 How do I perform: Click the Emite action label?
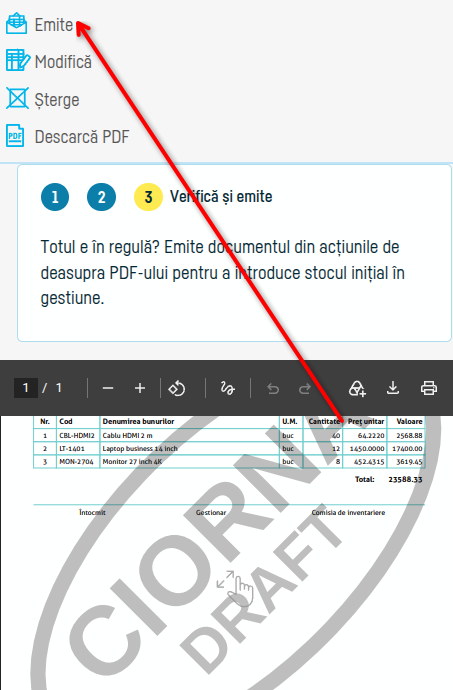(x=54, y=25)
